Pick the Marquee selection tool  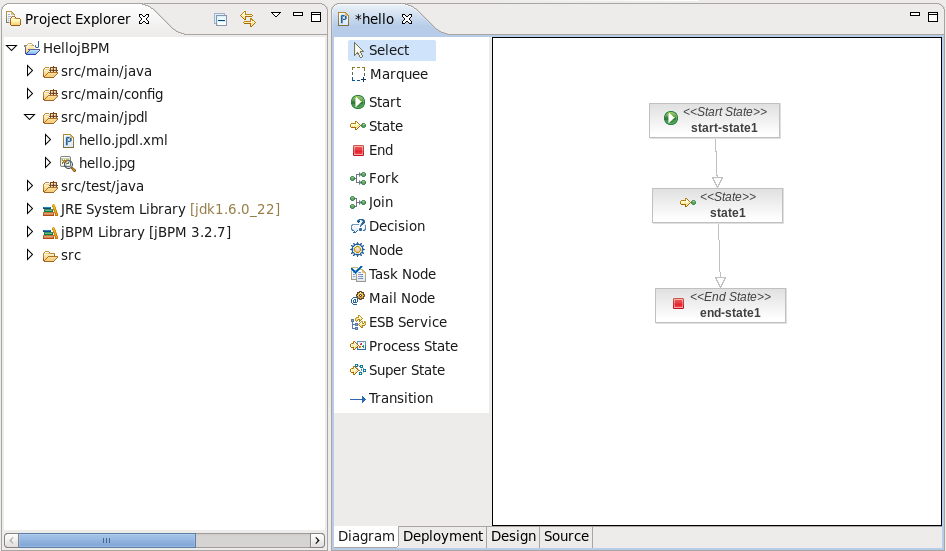[390, 74]
